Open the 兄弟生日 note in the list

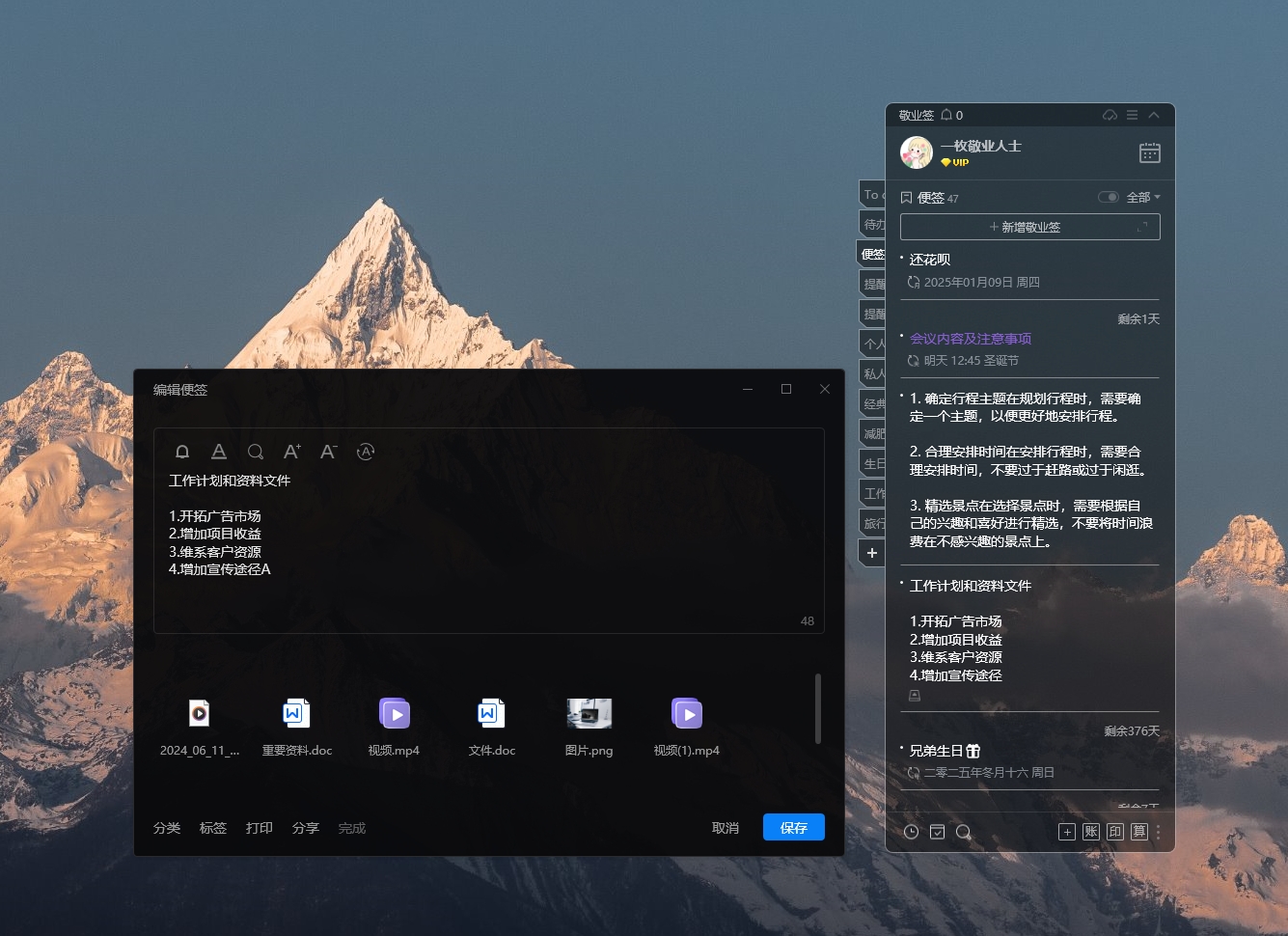(945, 751)
